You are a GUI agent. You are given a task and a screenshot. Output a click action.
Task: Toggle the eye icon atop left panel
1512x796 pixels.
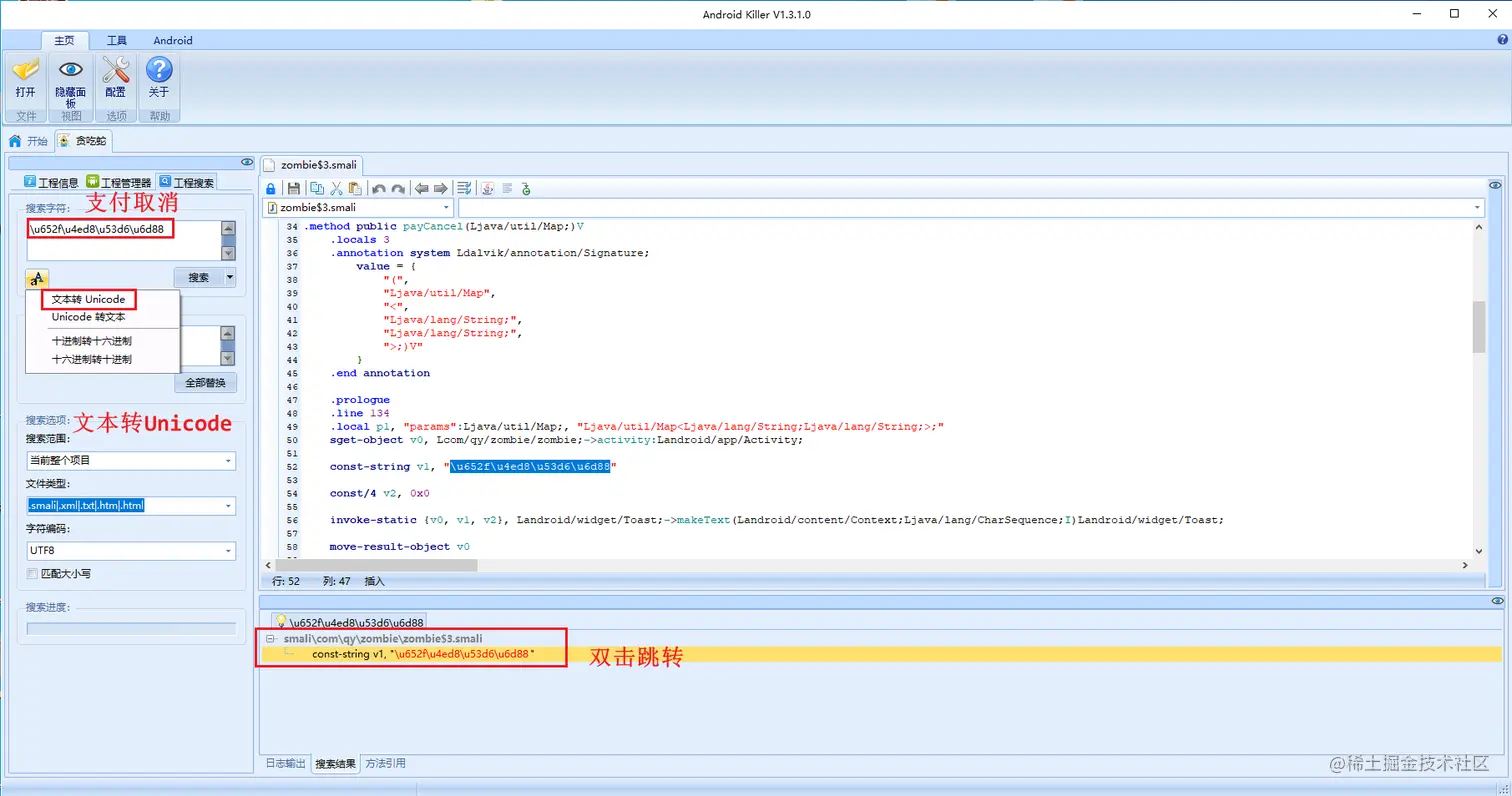247,162
